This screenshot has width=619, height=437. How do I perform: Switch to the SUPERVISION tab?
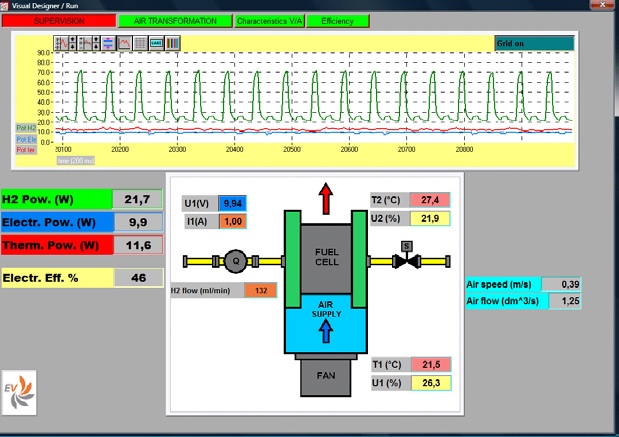coord(59,21)
